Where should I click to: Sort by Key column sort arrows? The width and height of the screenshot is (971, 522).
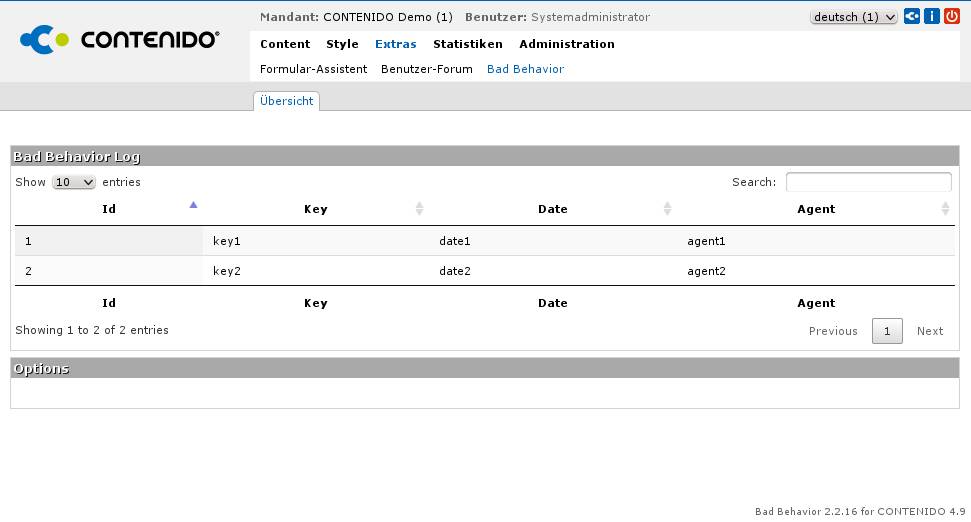pyautogui.click(x=419, y=209)
